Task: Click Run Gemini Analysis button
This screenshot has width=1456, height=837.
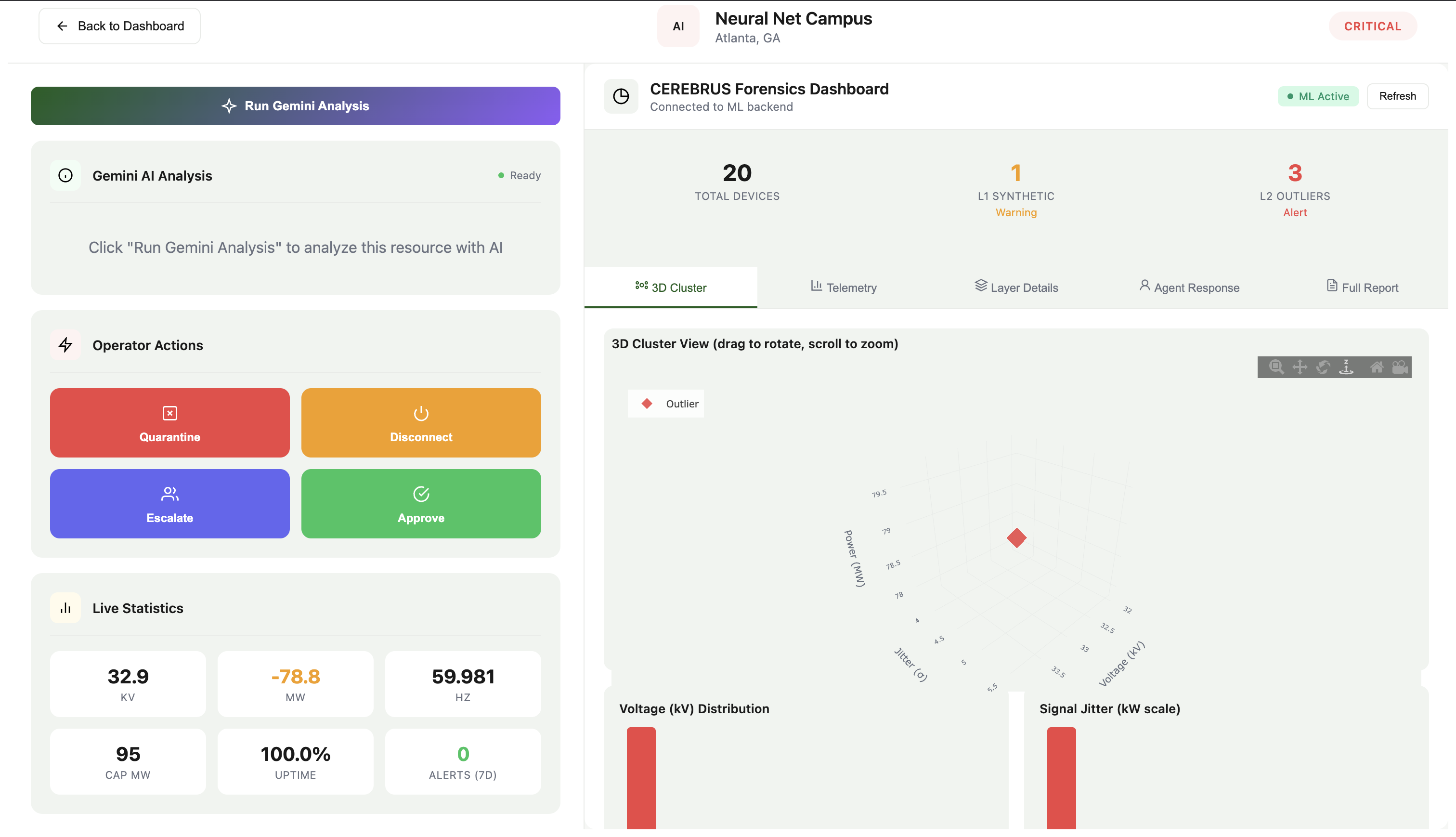Action: tap(295, 106)
